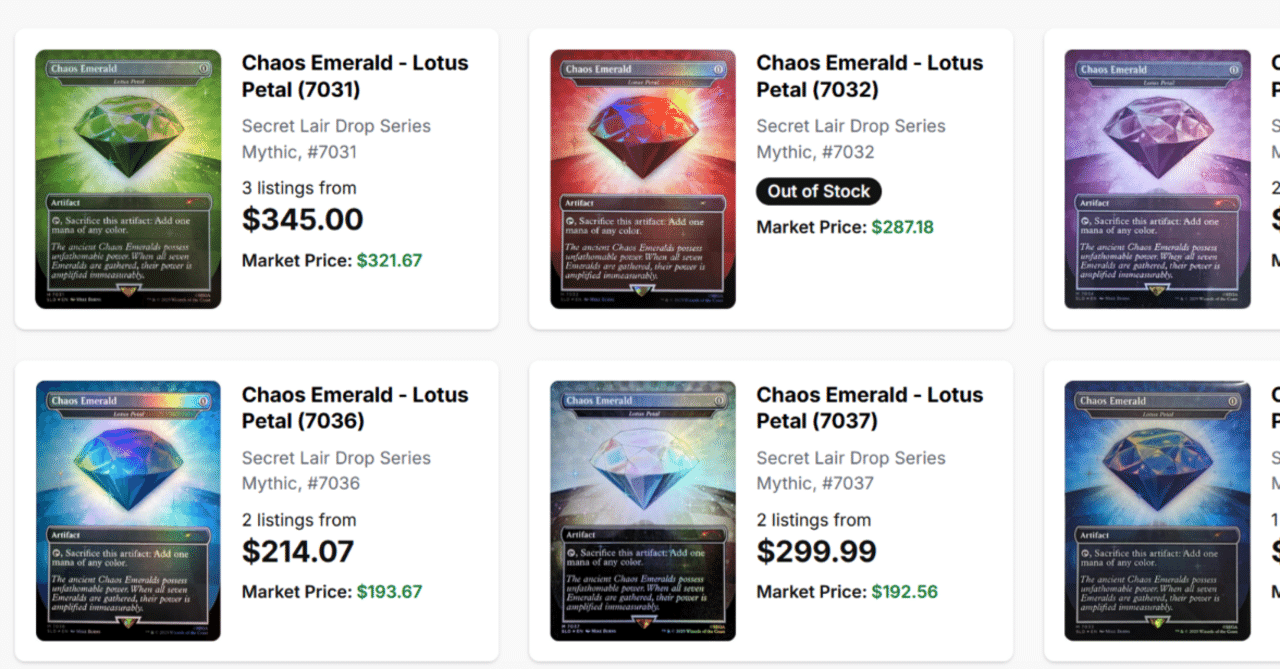The width and height of the screenshot is (1280, 669).
Task: Click the $299.99 listing price
Action: point(815,551)
